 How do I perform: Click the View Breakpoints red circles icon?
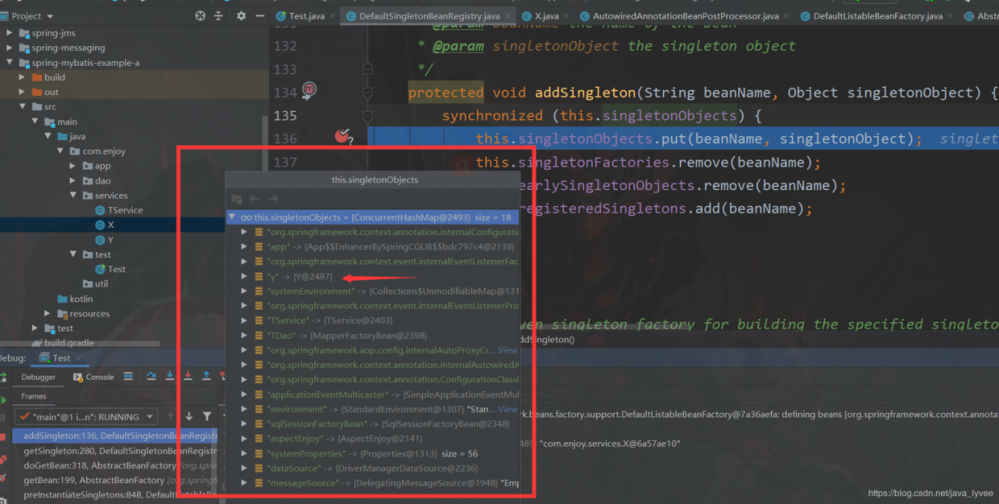3,459
